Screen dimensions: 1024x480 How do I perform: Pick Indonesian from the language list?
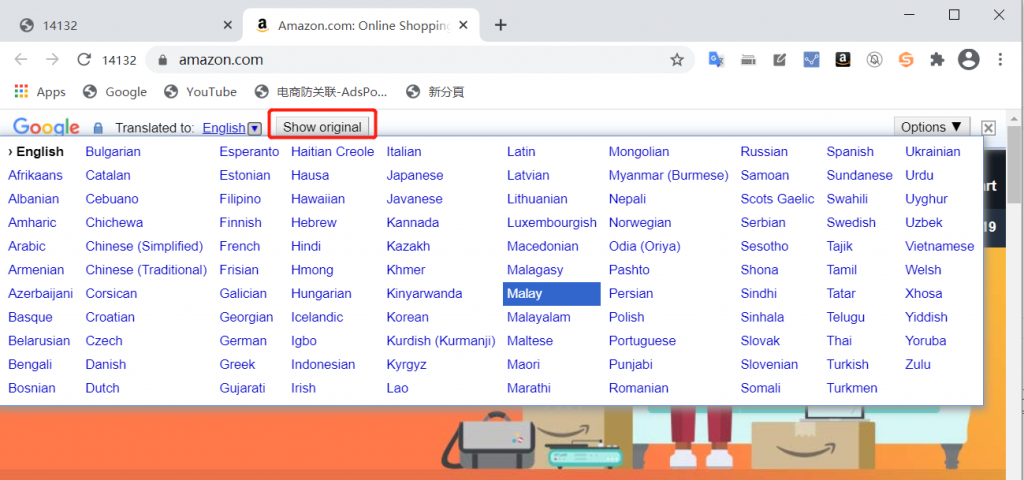click(323, 364)
